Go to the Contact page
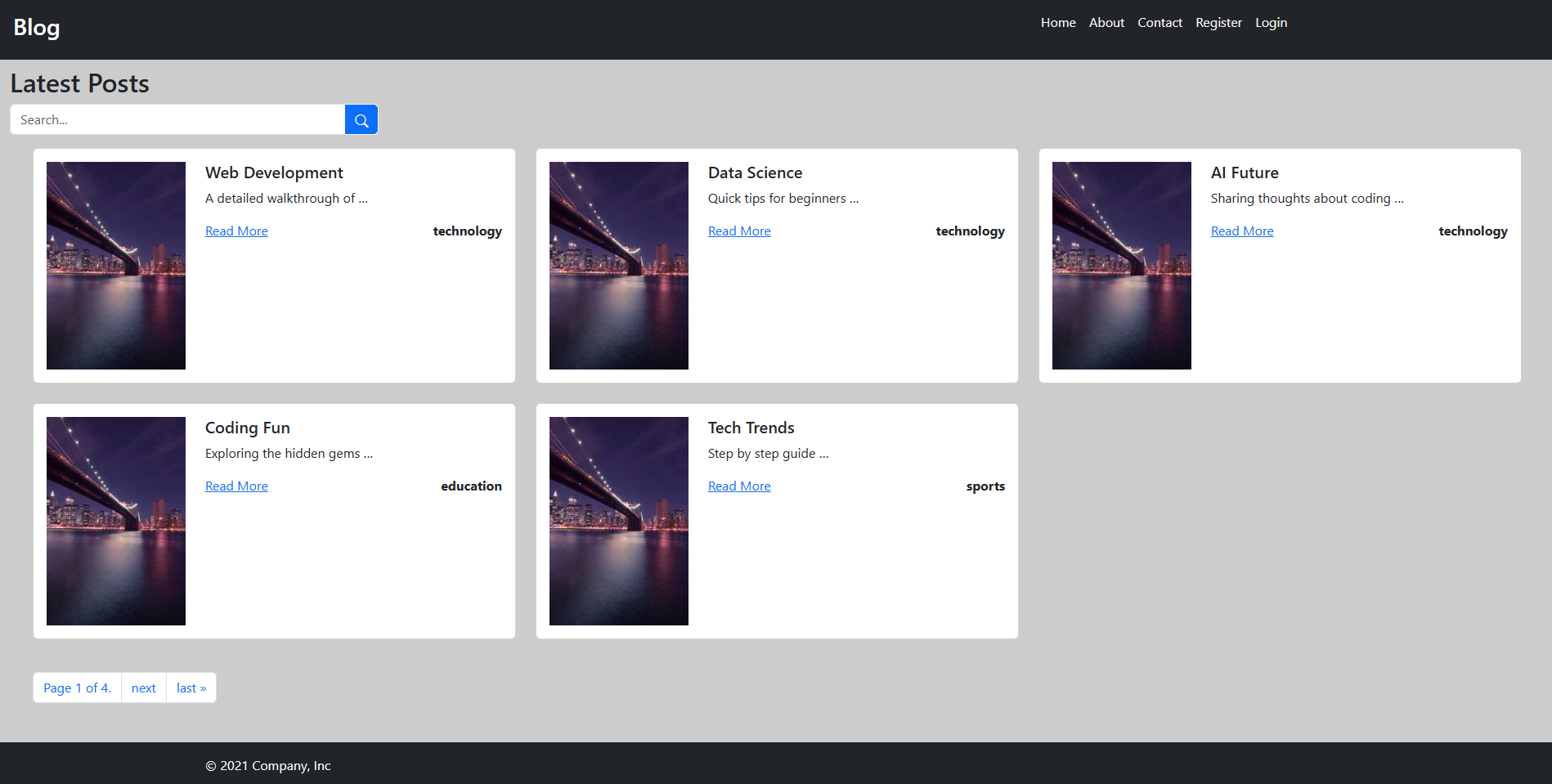1552x784 pixels. 1160,23
